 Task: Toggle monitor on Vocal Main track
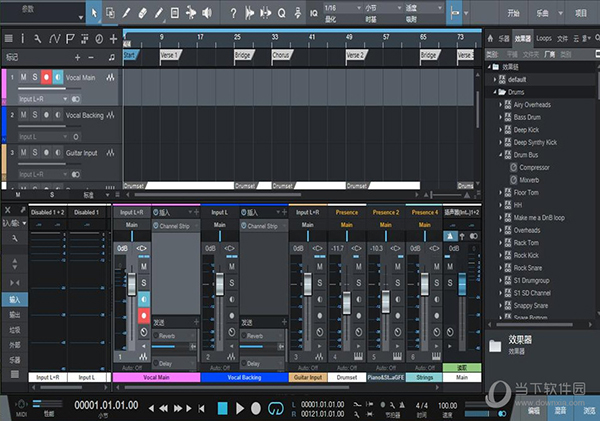(x=57, y=77)
